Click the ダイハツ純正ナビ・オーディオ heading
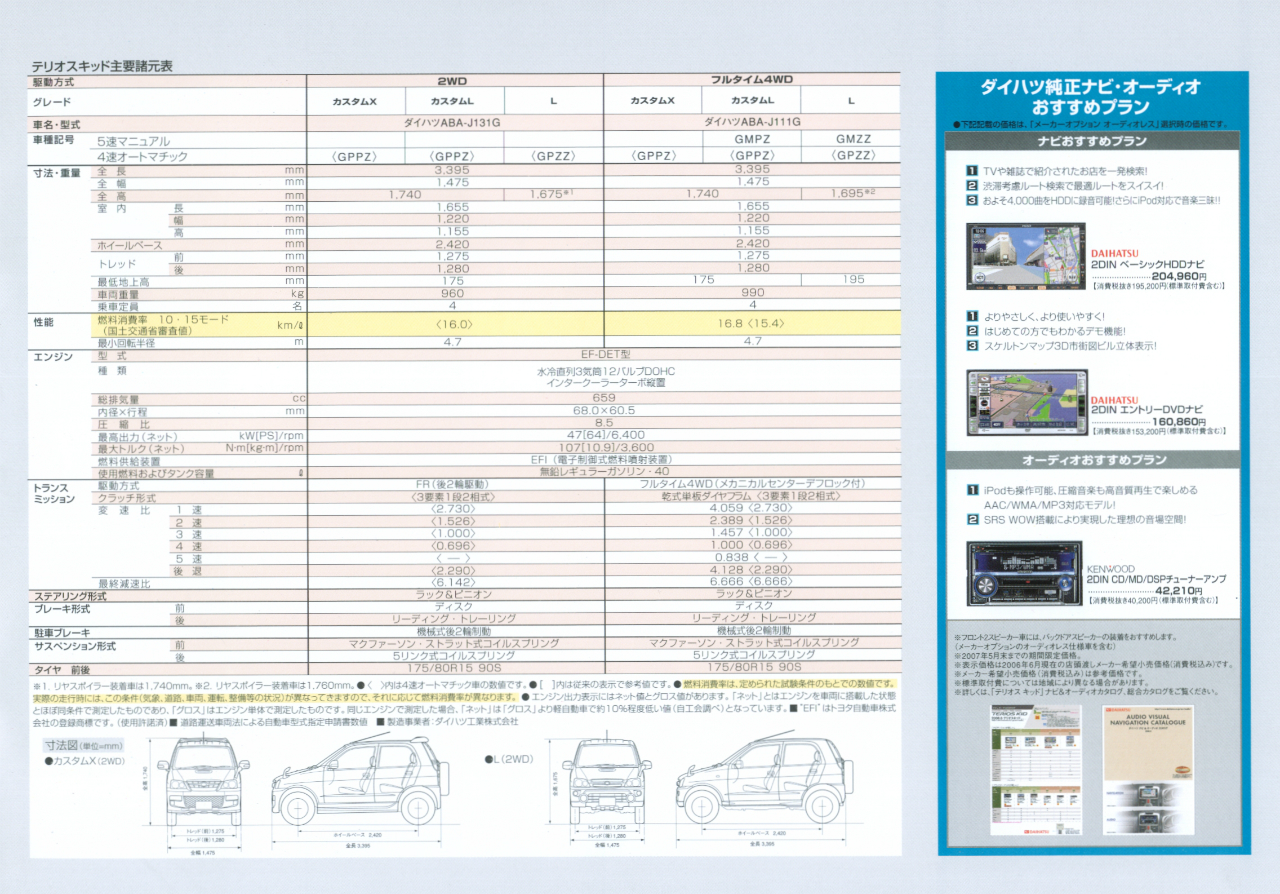 1091,87
